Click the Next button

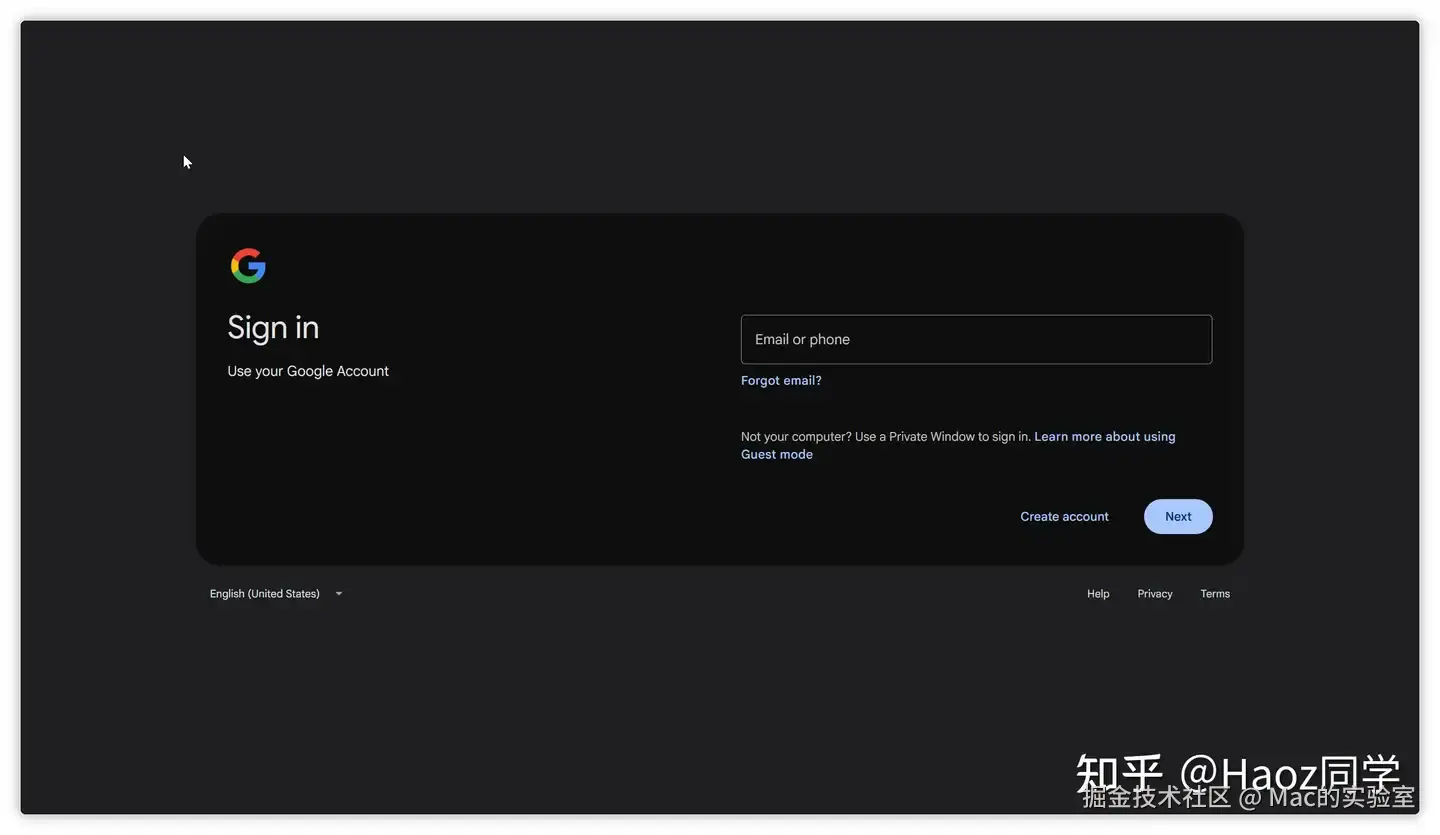coord(1178,517)
